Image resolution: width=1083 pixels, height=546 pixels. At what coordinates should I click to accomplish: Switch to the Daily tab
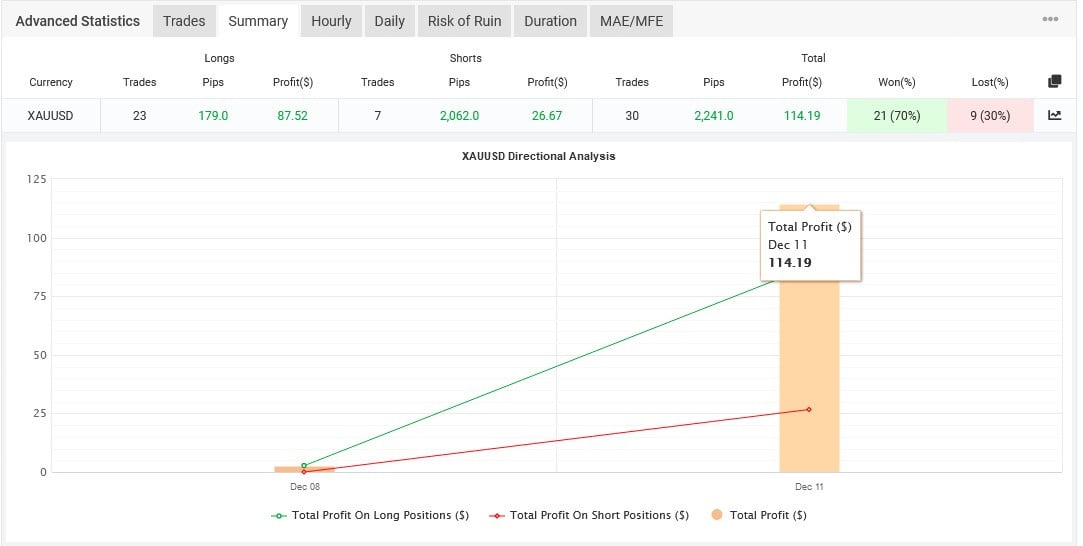389,21
